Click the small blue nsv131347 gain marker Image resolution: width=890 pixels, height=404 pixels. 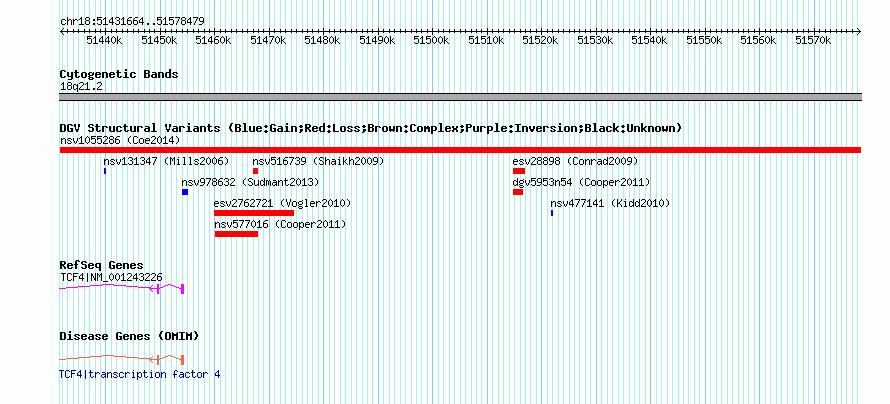tap(105, 171)
